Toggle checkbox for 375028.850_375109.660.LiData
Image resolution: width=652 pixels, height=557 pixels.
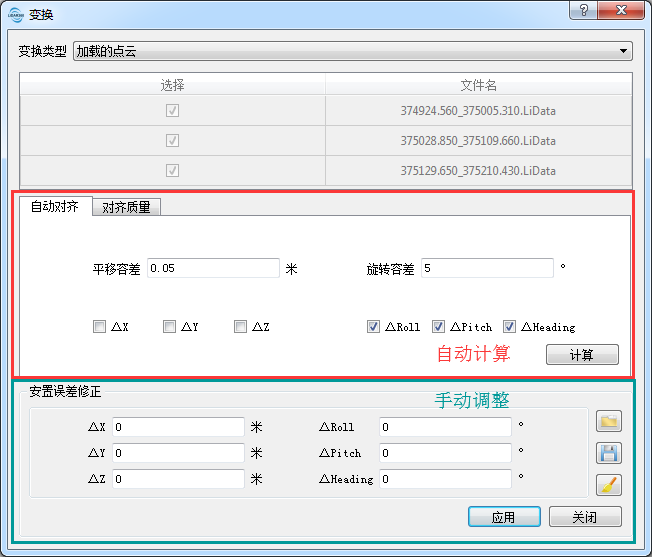click(x=172, y=140)
